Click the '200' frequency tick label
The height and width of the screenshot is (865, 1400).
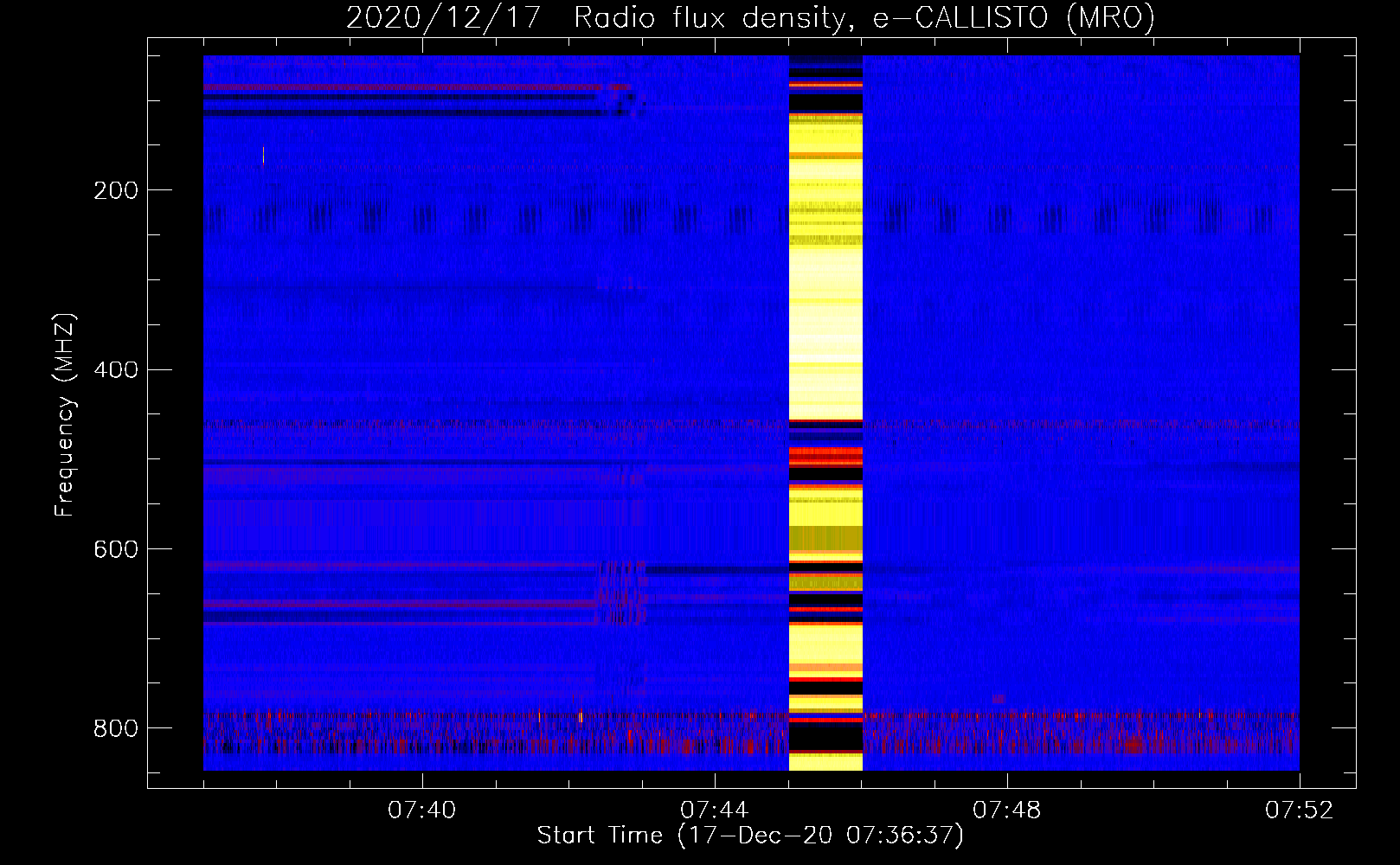116,190
